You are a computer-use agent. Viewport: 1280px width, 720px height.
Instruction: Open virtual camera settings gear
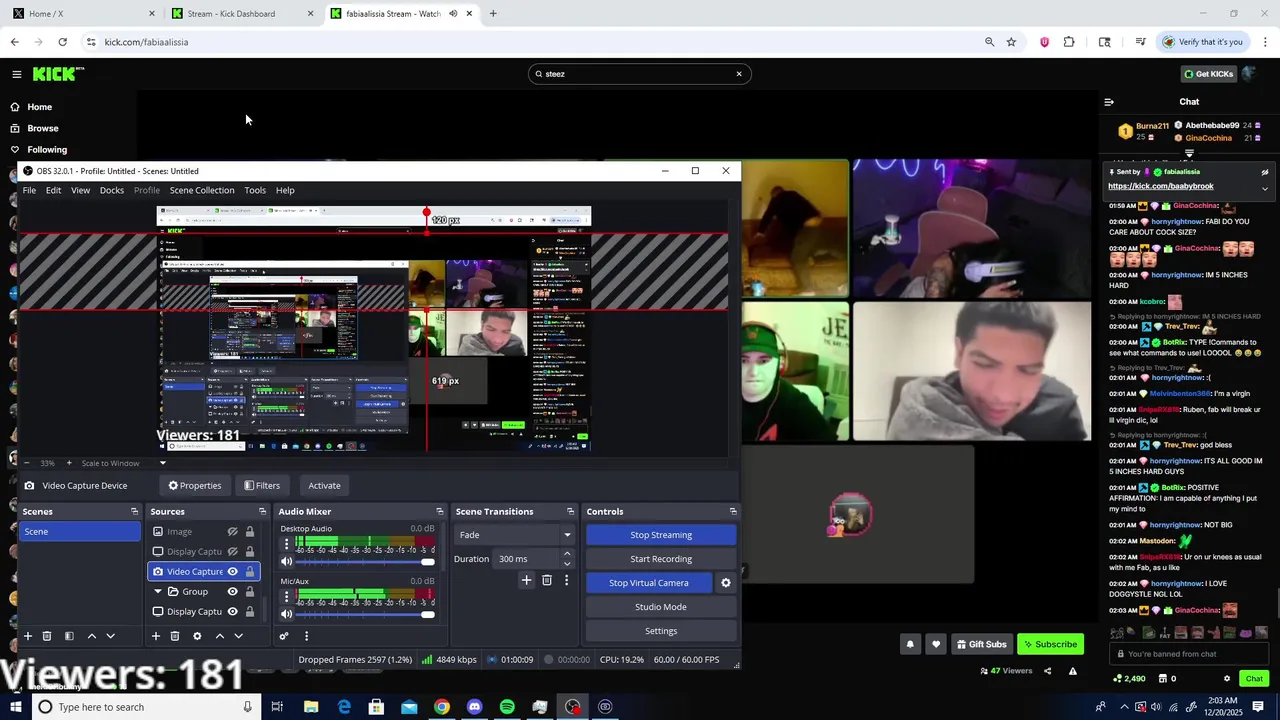coord(726,583)
